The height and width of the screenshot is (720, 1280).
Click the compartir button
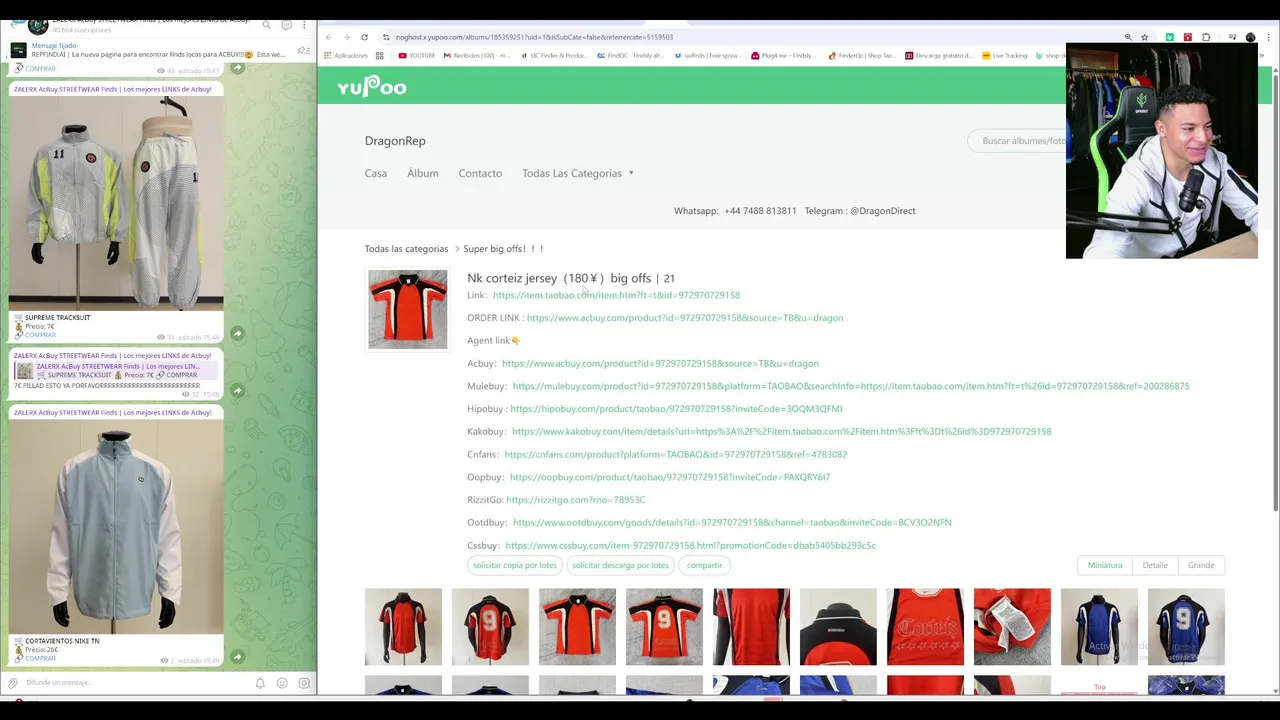704,565
